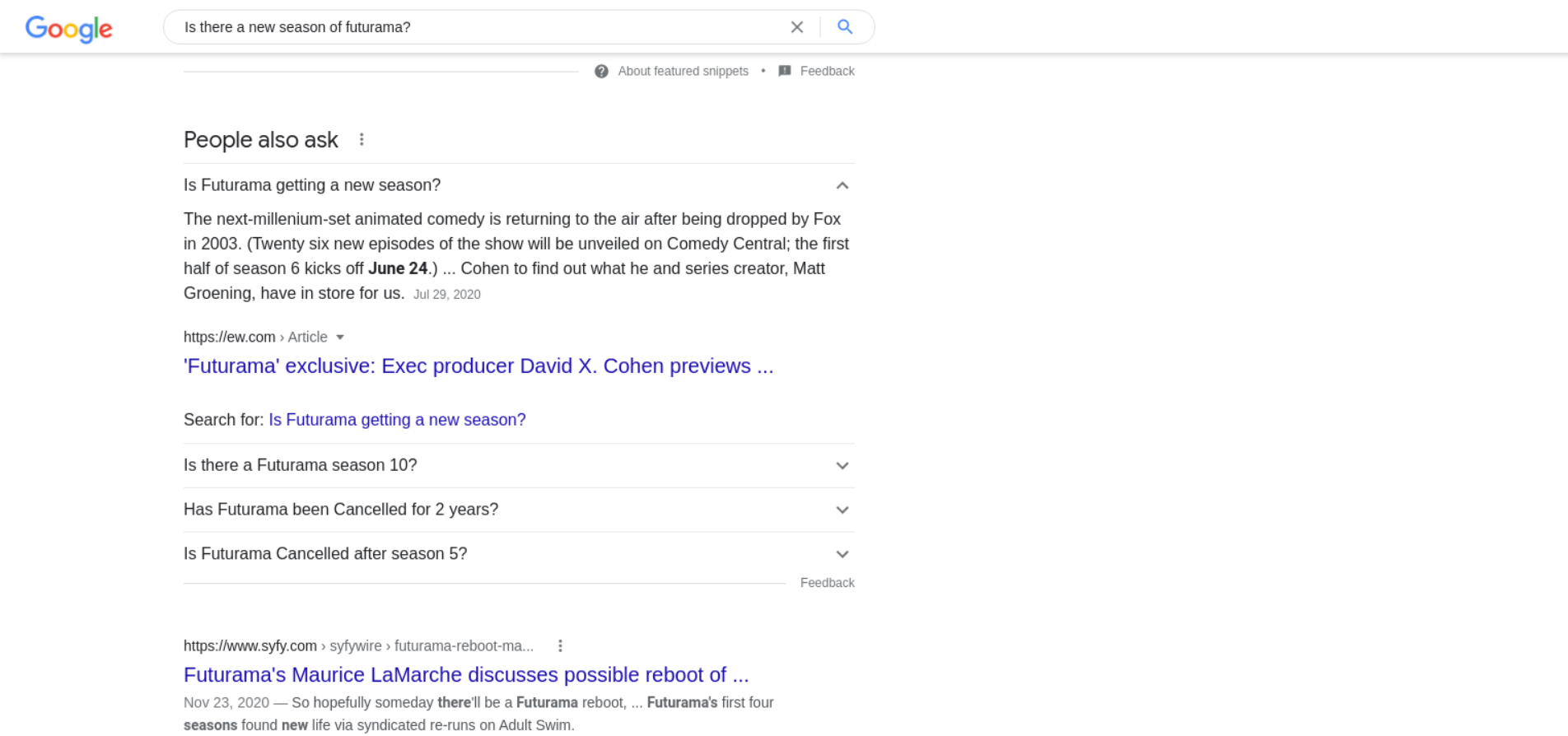Click the bold 'June 24' text in answer
Image resolution: width=1568 pixels, height=736 pixels.
(x=398, y=268)
